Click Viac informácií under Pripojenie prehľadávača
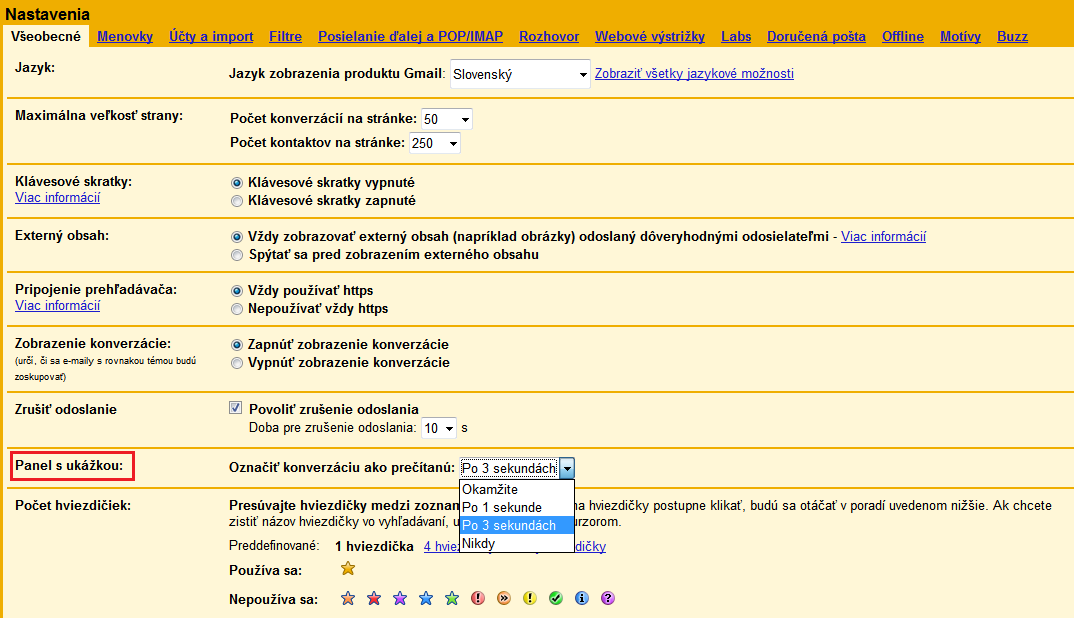Screen dimensions: 1074x618 pos(58,306)
